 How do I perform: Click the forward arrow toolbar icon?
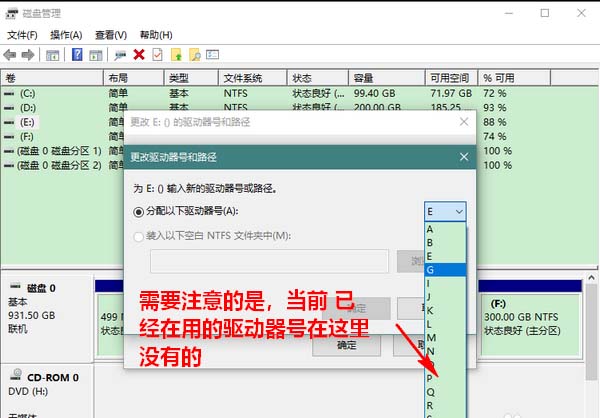click(29, 54)
